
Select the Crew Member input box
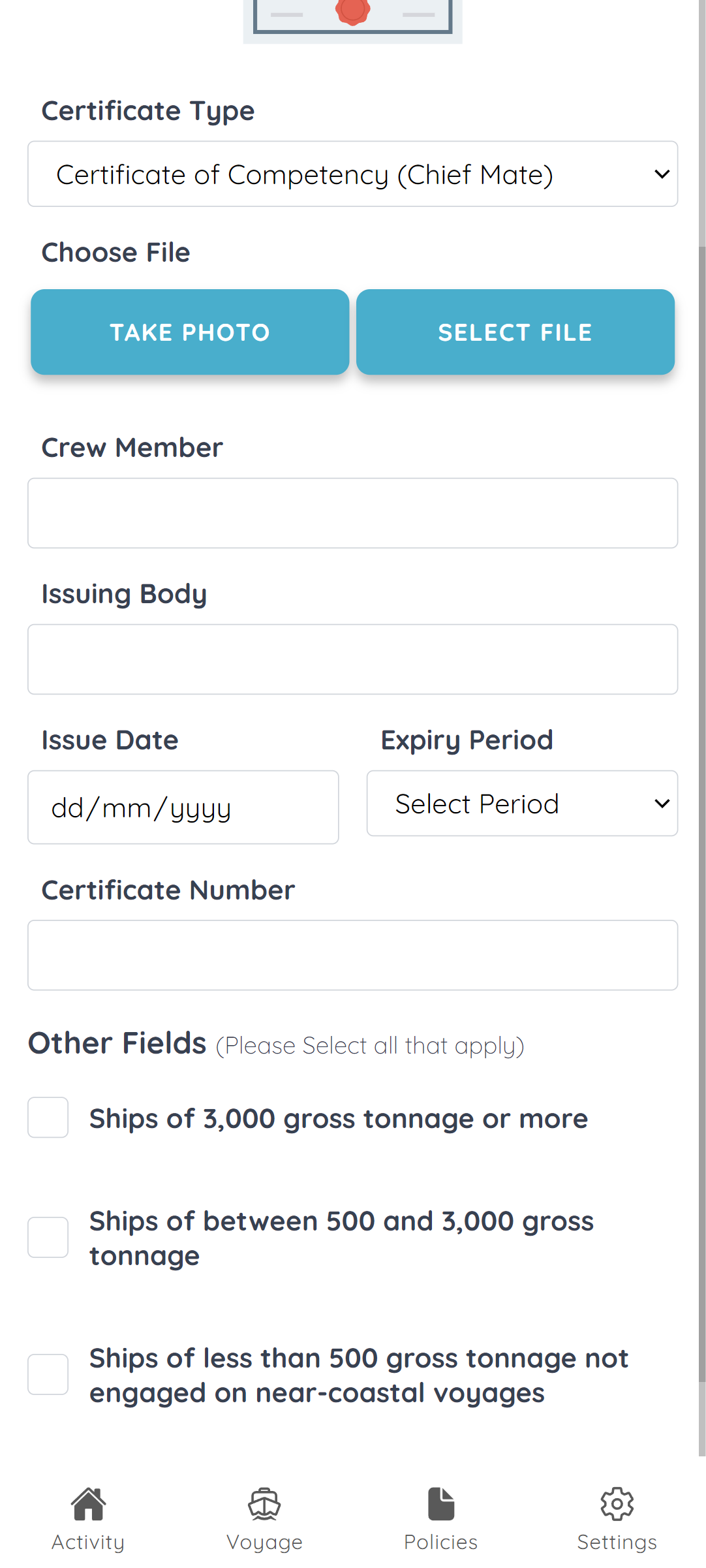pos(352,513)
